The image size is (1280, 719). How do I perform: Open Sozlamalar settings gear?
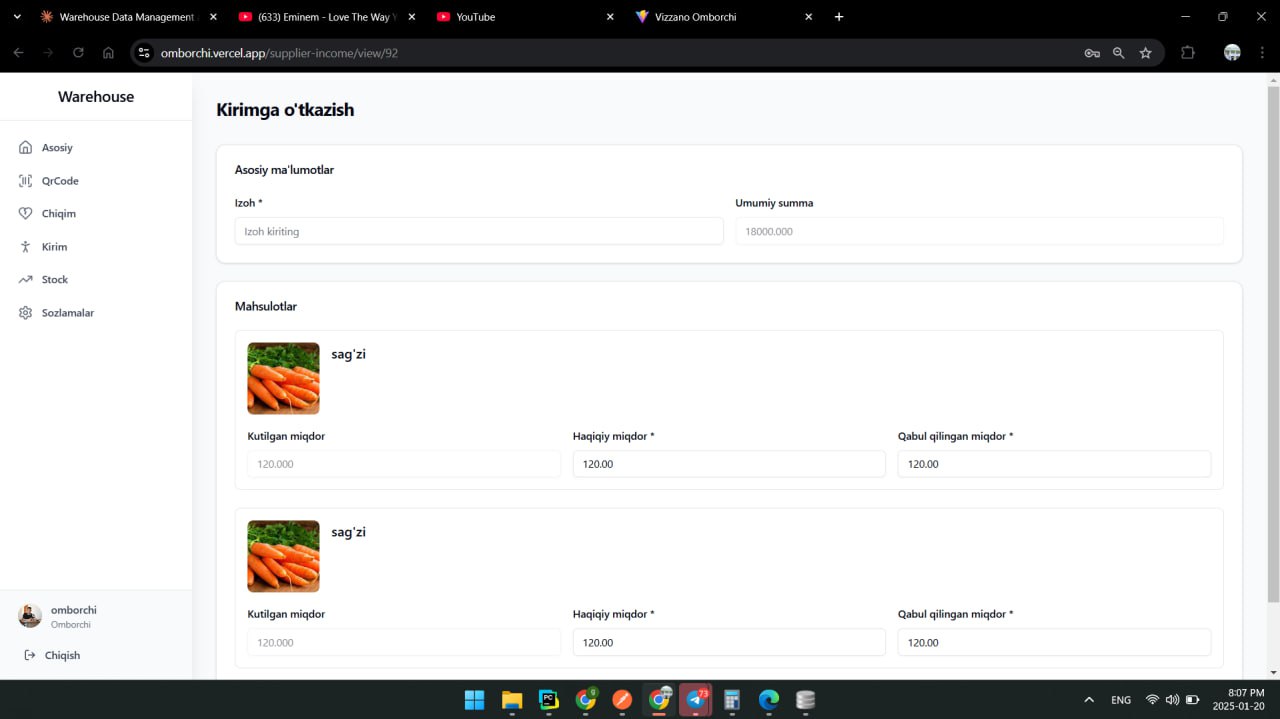[x=67, y=312]
